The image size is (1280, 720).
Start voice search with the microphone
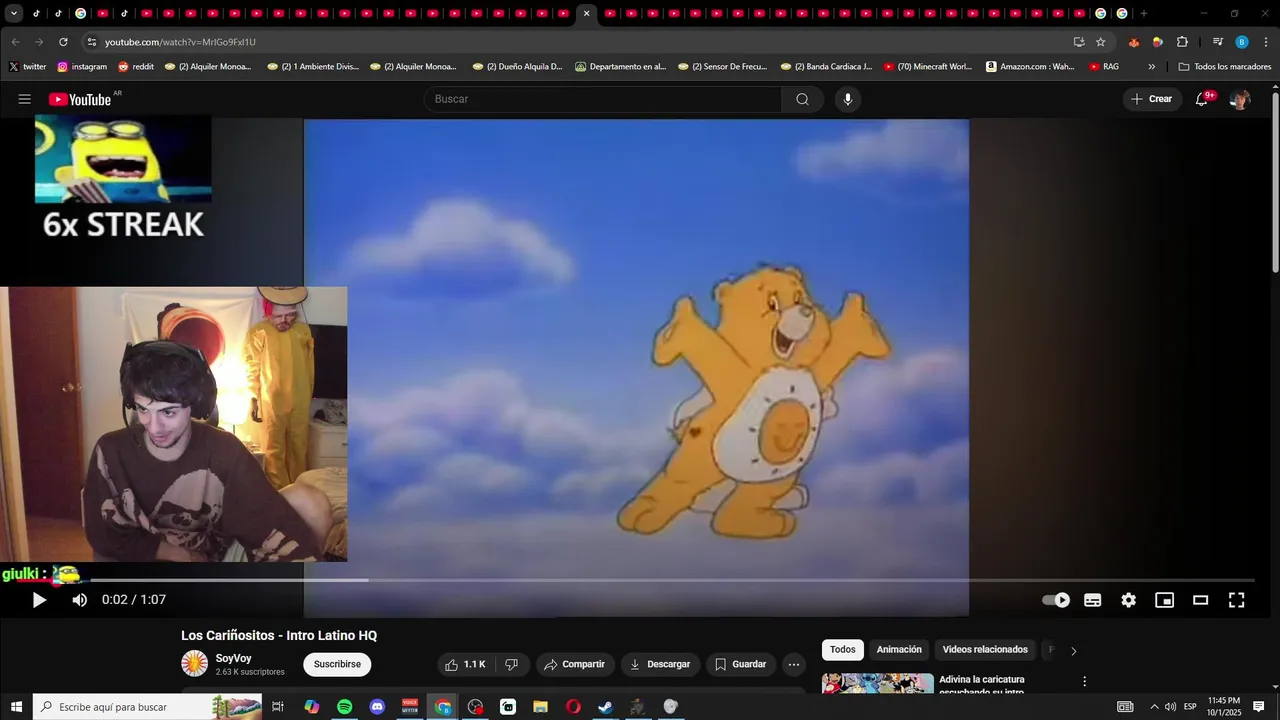click(x=848, y=99)
